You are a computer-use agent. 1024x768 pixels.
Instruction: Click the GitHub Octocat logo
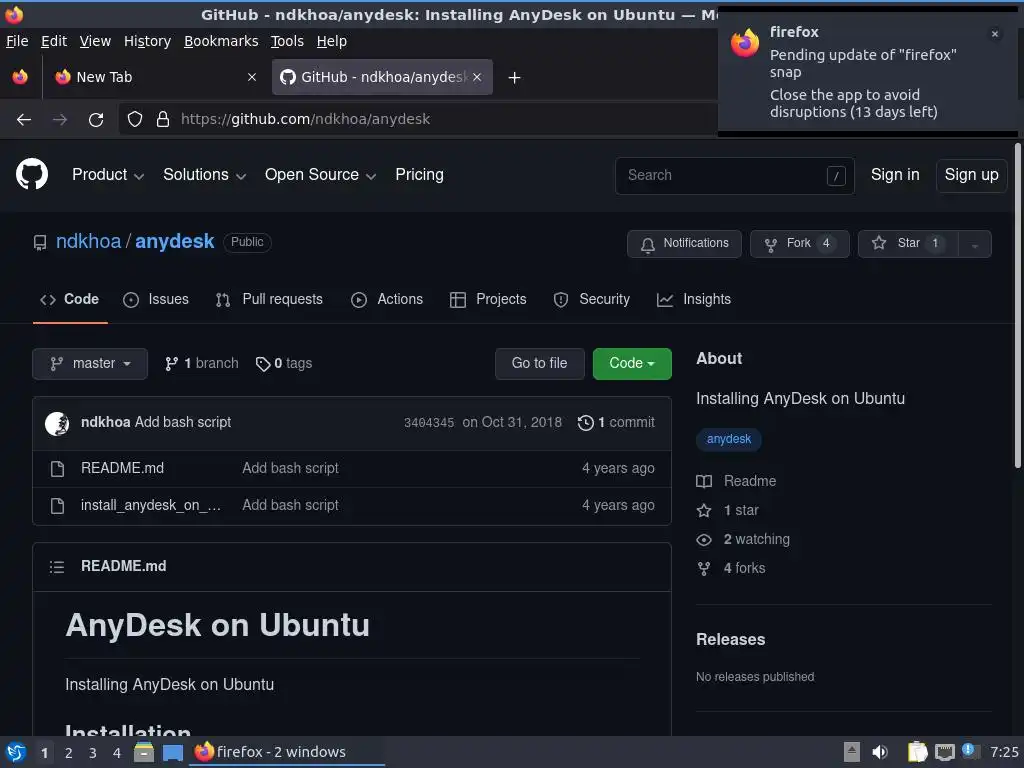pyautogui.click(x=32, y=174)
